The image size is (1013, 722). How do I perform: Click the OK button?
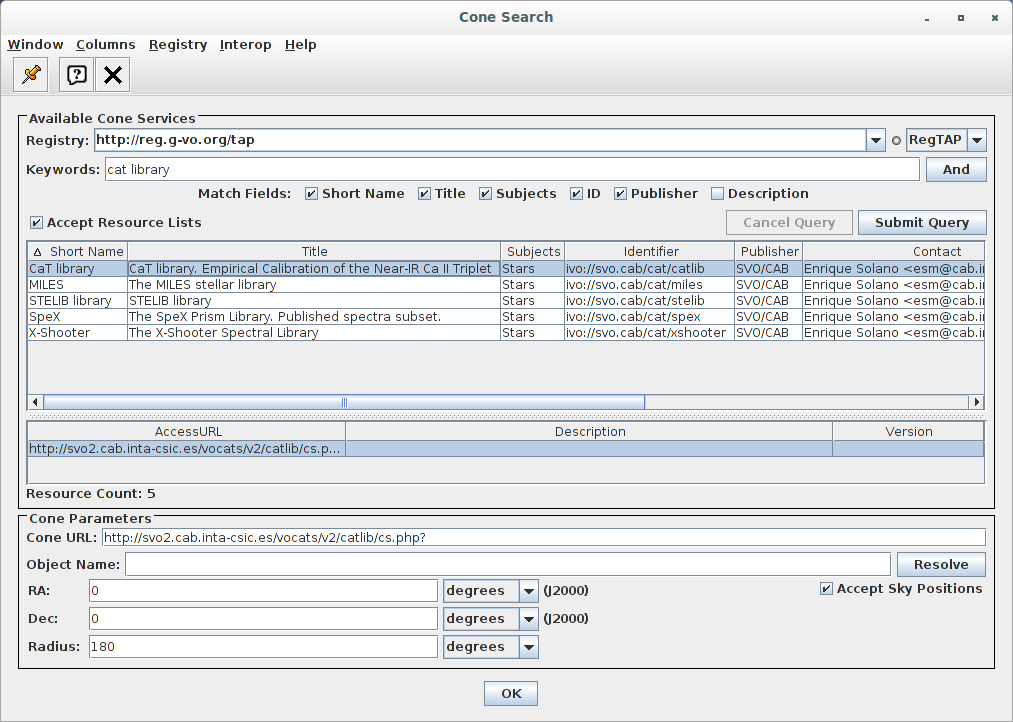point(511,694)
